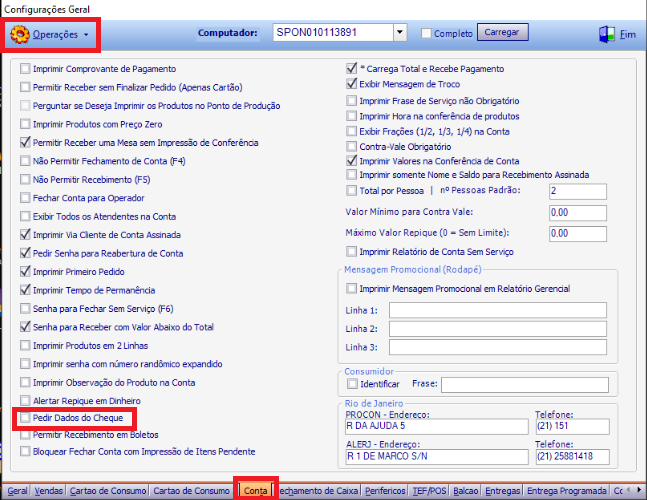The height and width of the screenshot is (500, 647).
Task: Click the ALERJ Telefone field
Action: click(x=572, y=457)
